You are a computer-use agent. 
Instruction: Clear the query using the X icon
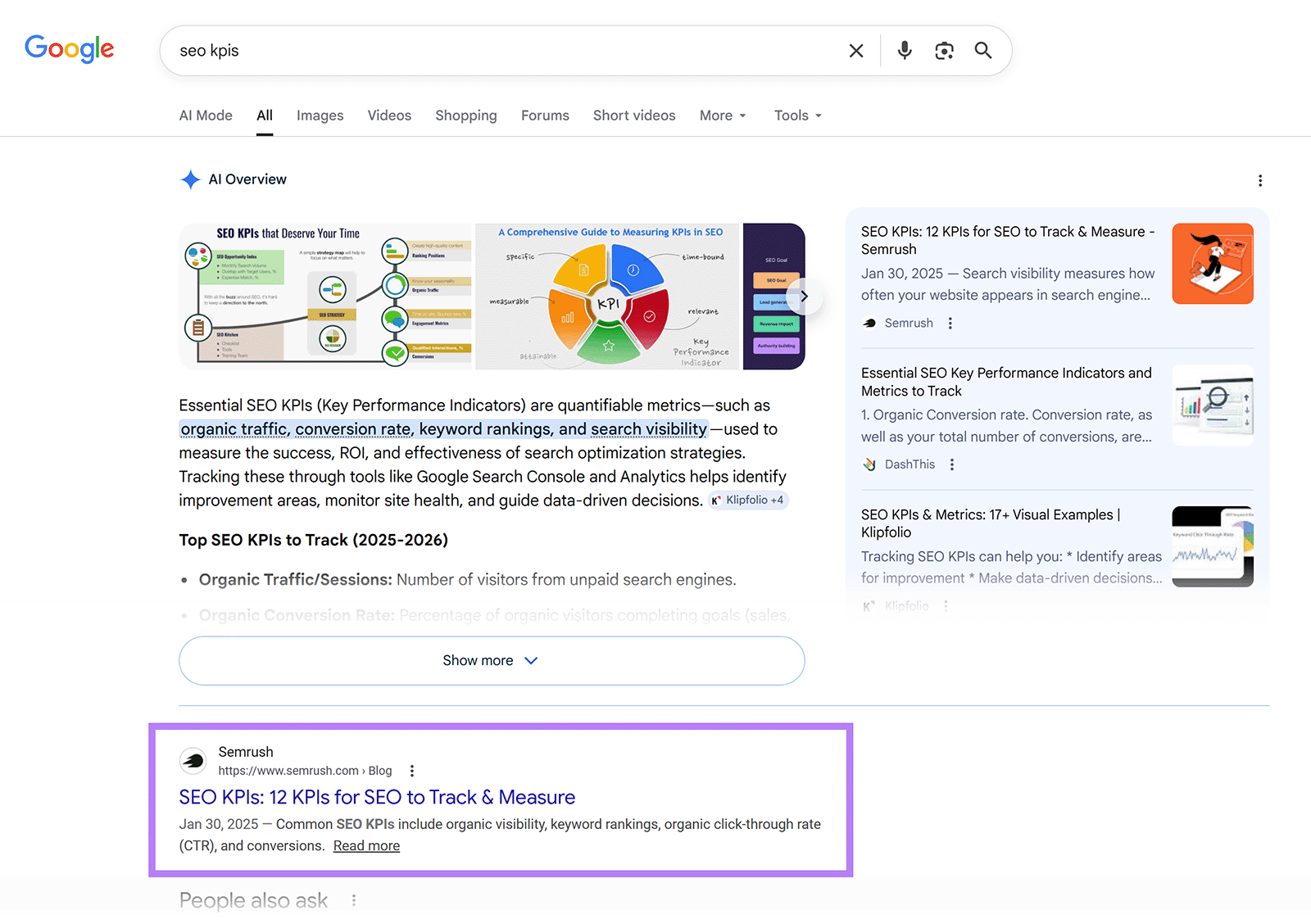point(855,50)
